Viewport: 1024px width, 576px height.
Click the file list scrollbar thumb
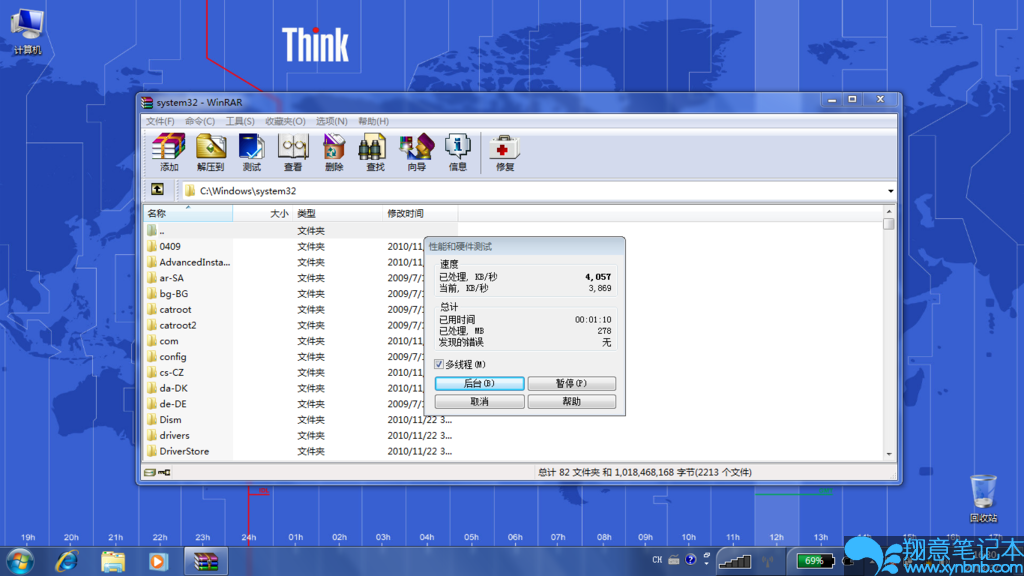click(888, 224)
